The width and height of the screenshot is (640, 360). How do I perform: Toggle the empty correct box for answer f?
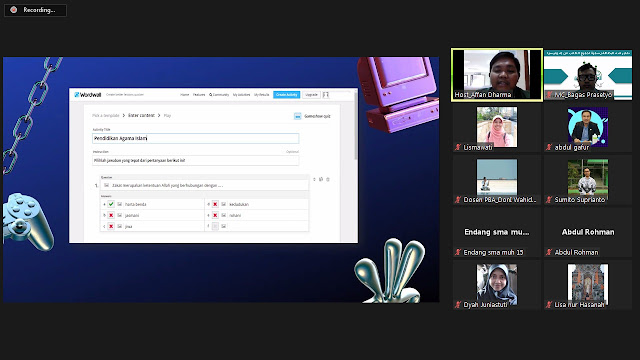point(215,226)
